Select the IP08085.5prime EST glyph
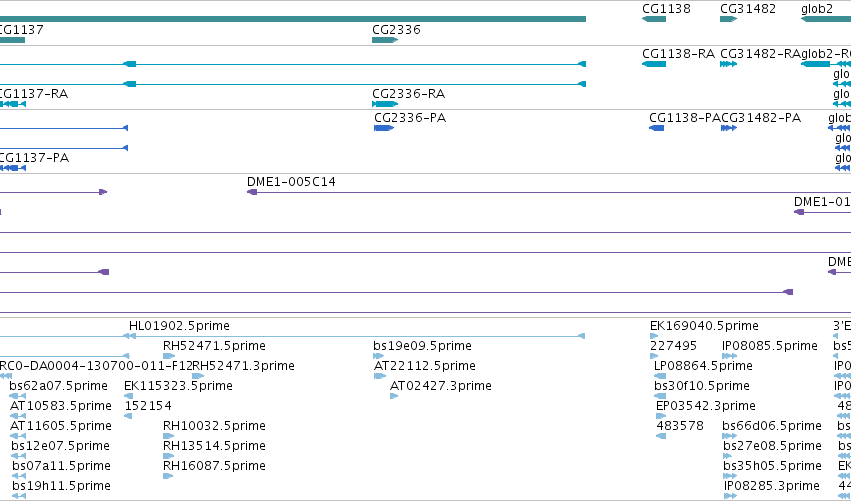 [x=729, y=356]
